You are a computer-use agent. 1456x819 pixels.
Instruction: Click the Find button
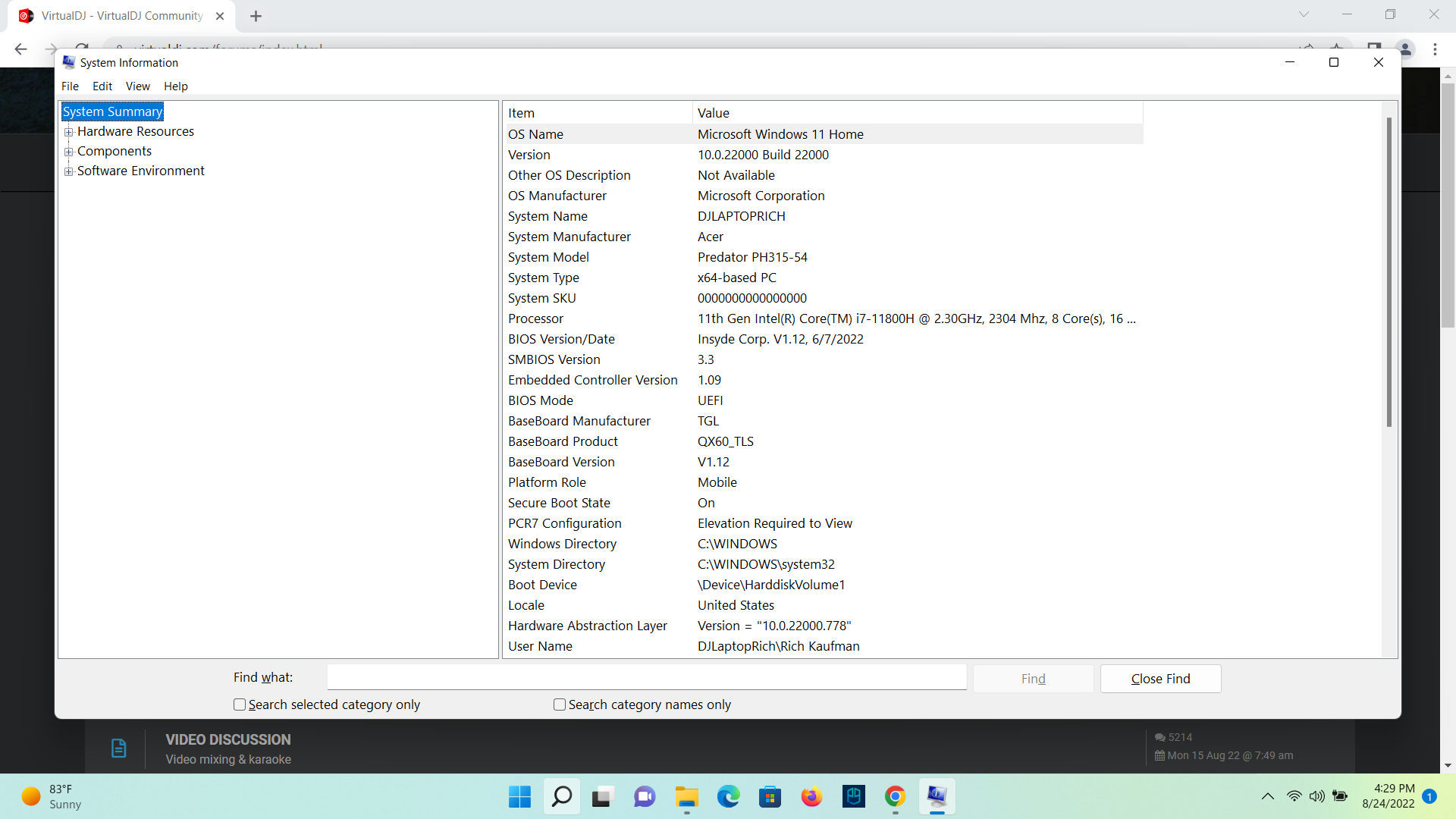[1033, 679]
